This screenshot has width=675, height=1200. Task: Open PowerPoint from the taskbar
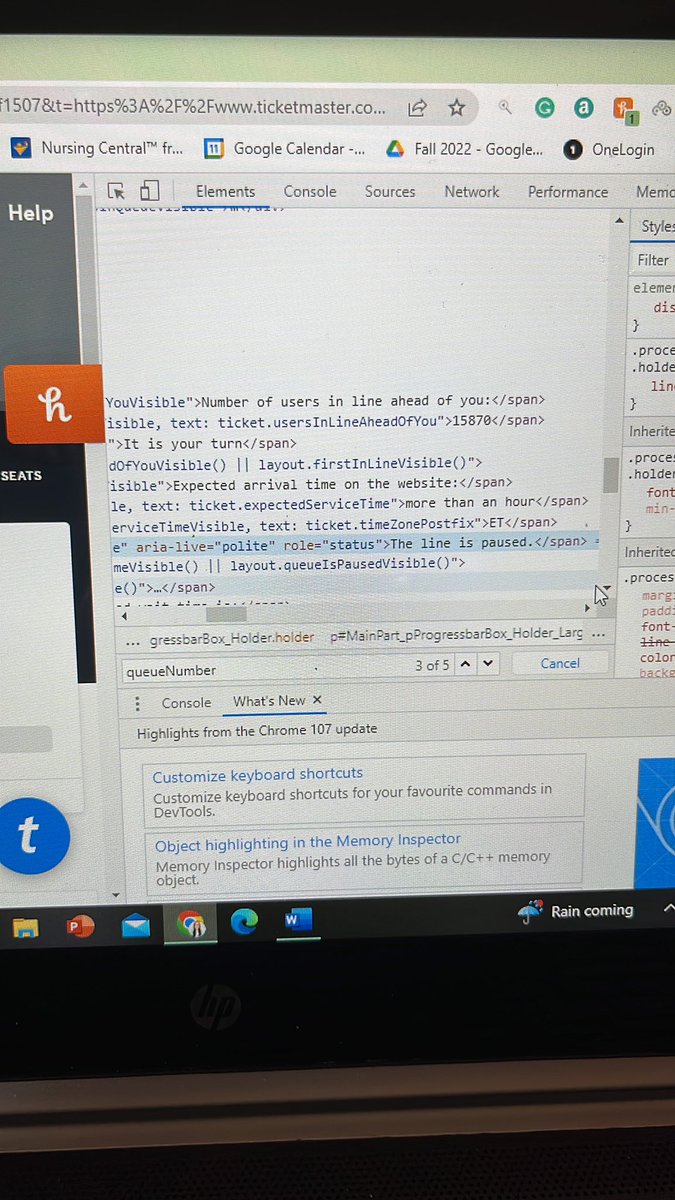[79, 925]
